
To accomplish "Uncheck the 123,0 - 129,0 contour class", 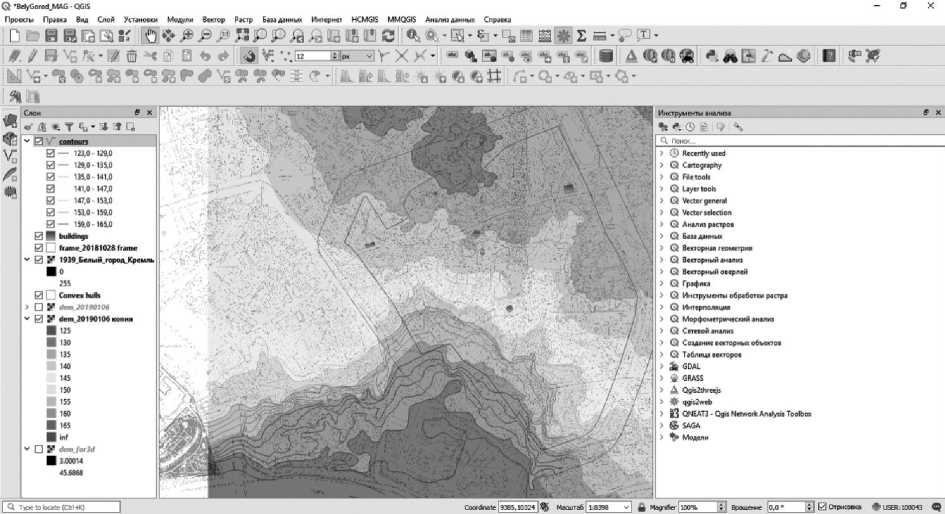I will 51,153.
